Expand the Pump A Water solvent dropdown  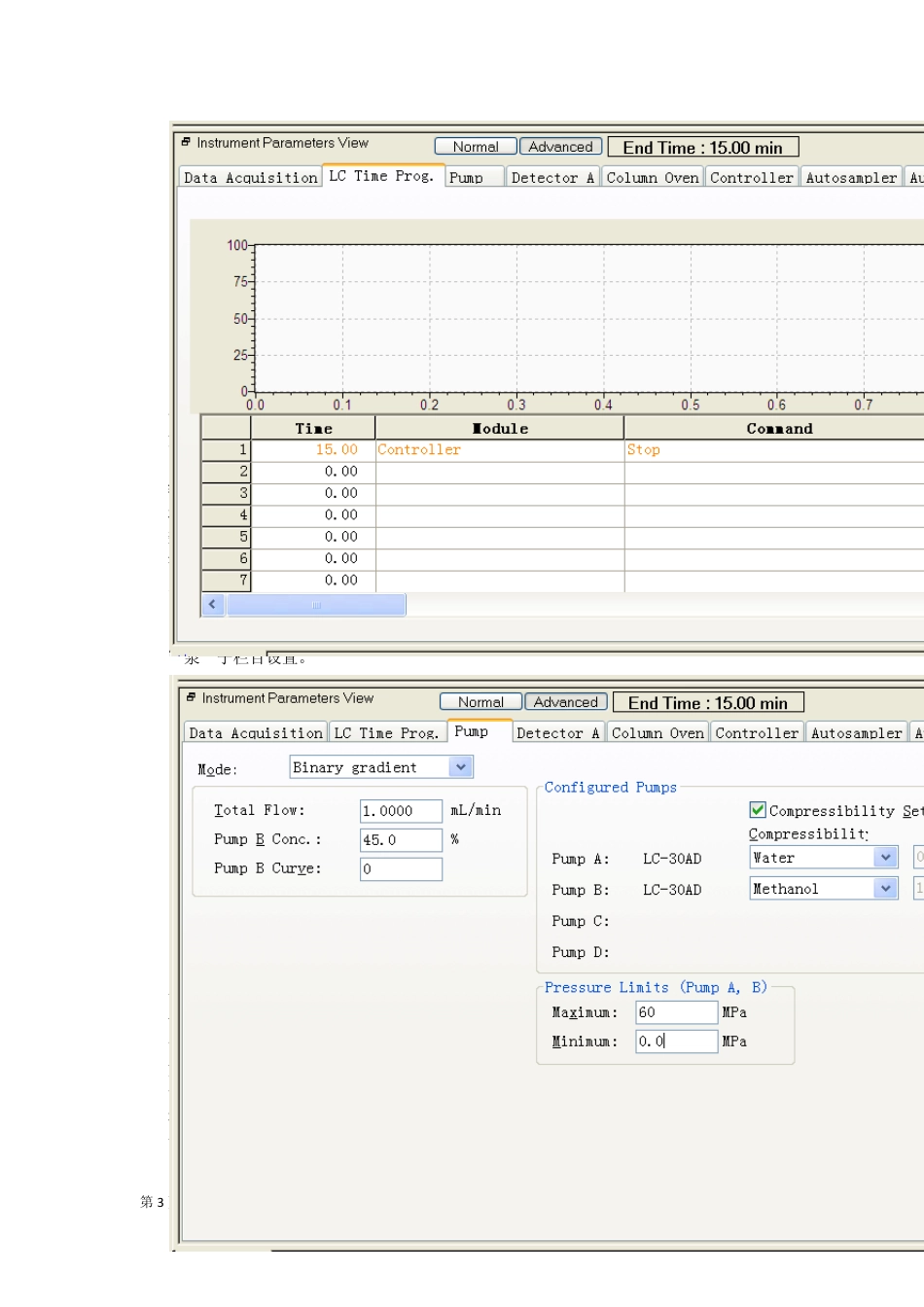(885, 858)
